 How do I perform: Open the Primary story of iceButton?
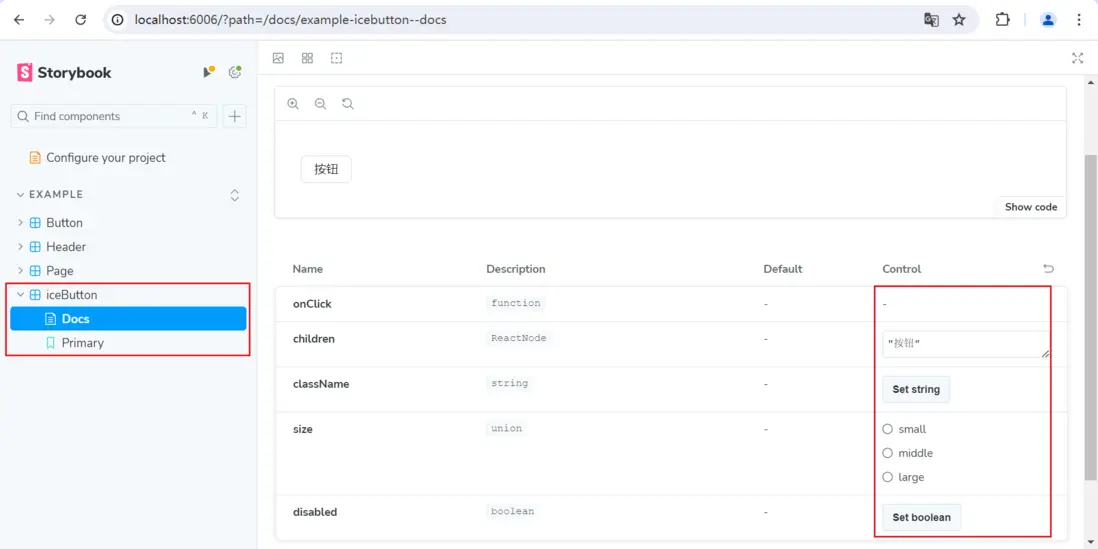coord(82,343)
